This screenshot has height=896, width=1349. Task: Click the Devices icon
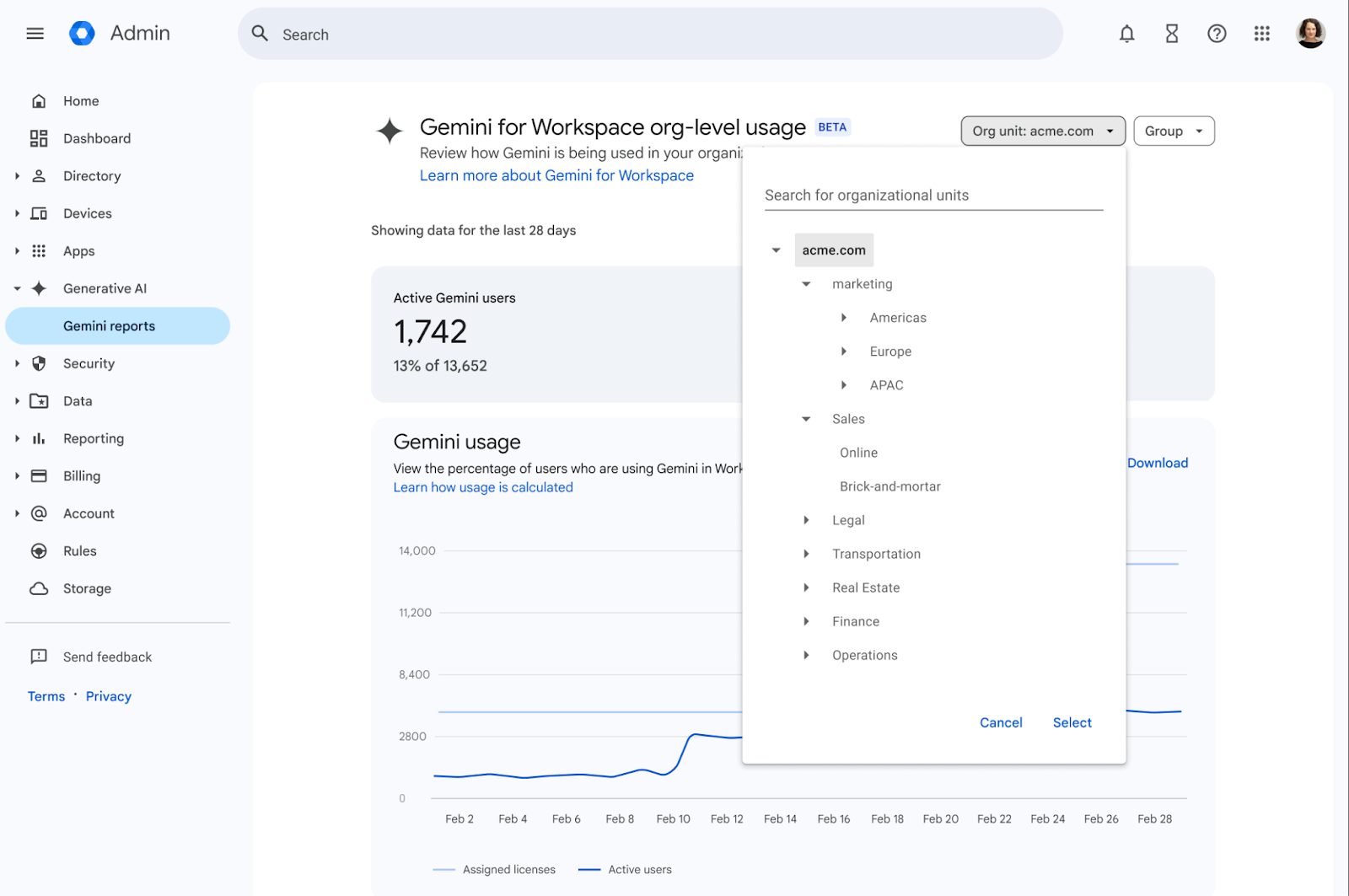point(39,213)
